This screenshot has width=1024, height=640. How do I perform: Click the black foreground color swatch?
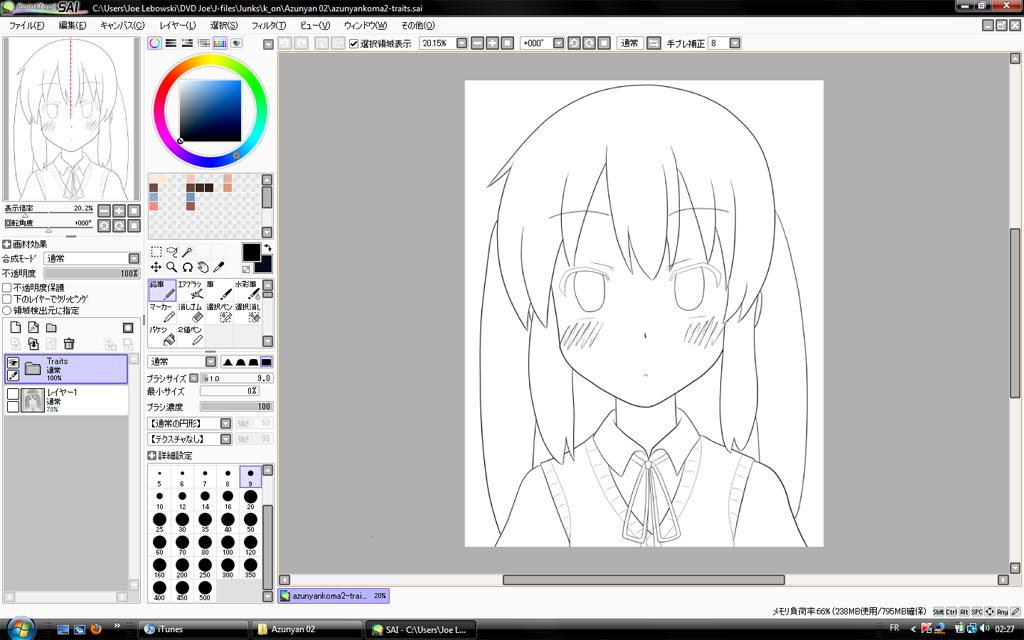pos(251,252)
